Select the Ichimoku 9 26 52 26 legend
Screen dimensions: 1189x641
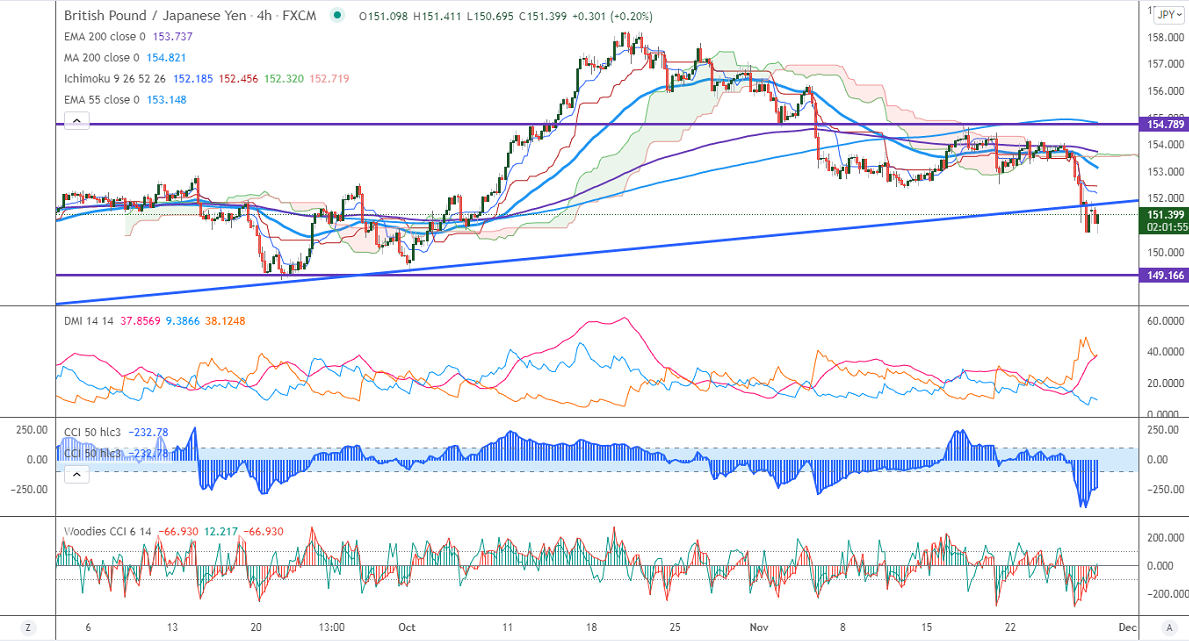click(115, 79)
